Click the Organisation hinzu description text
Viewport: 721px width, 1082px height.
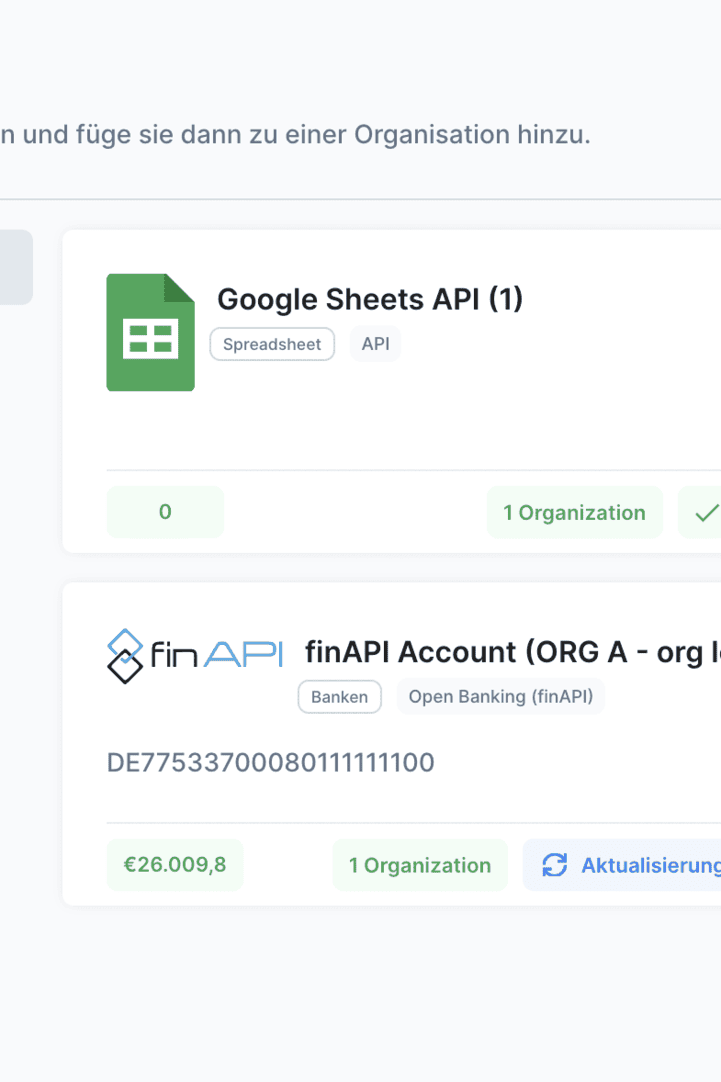[300, 135]
